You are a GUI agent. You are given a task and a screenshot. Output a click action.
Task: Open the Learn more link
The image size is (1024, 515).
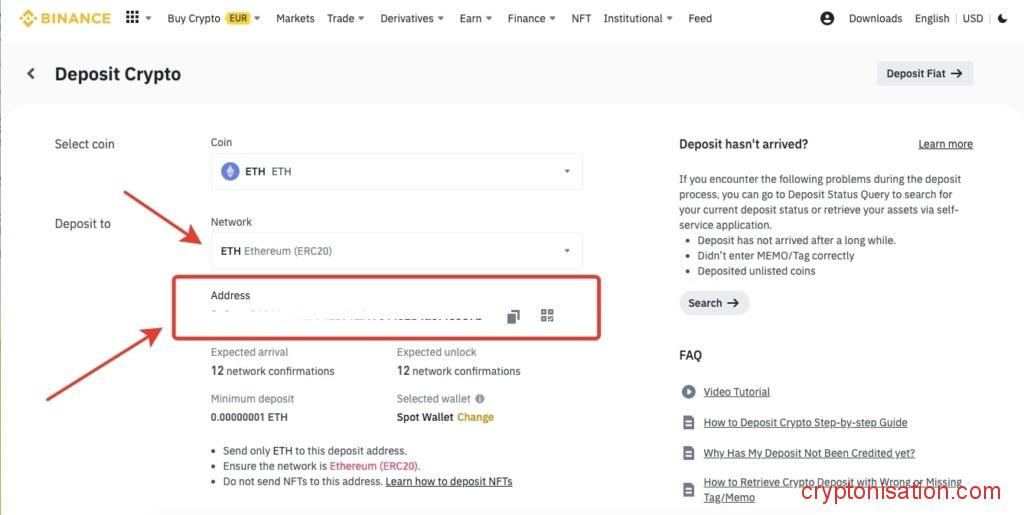click(945, 144)
